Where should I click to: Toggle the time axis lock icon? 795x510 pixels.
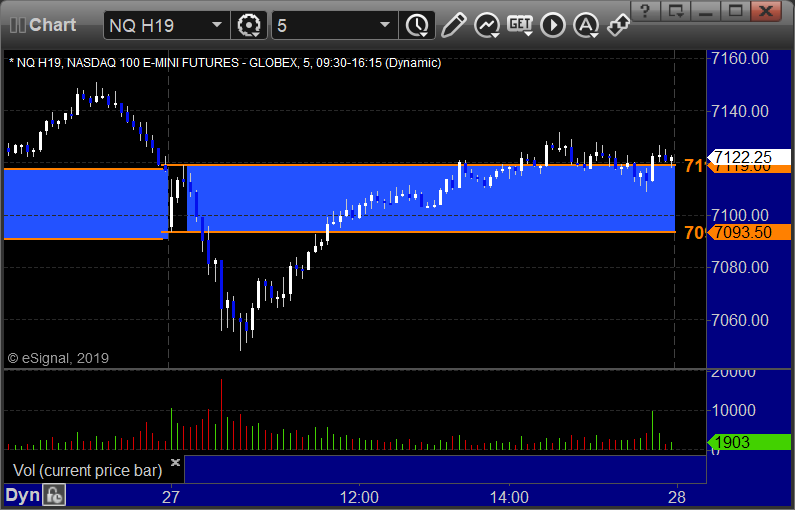[x=54, y=495]
